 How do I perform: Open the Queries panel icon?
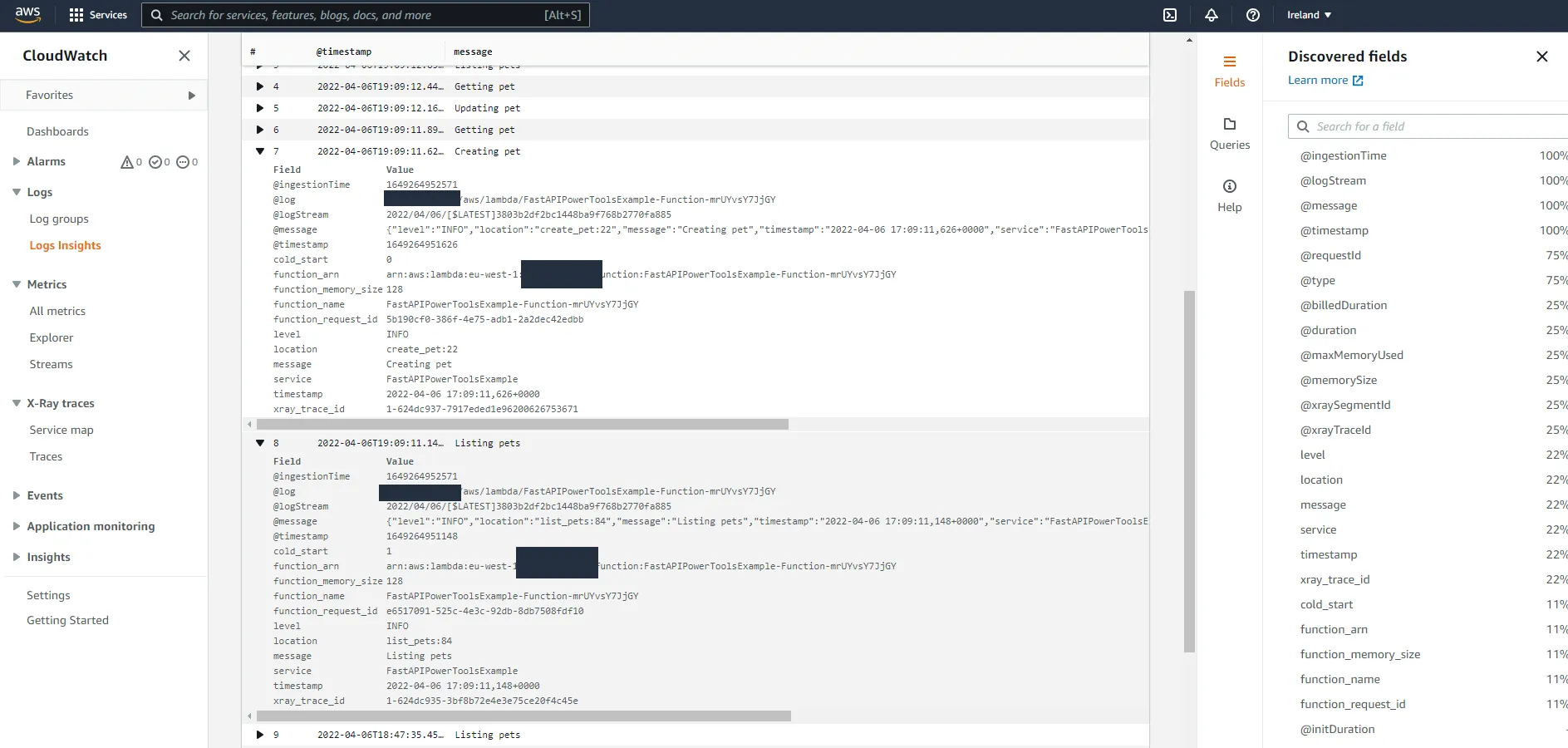(x=1230, y=133)
